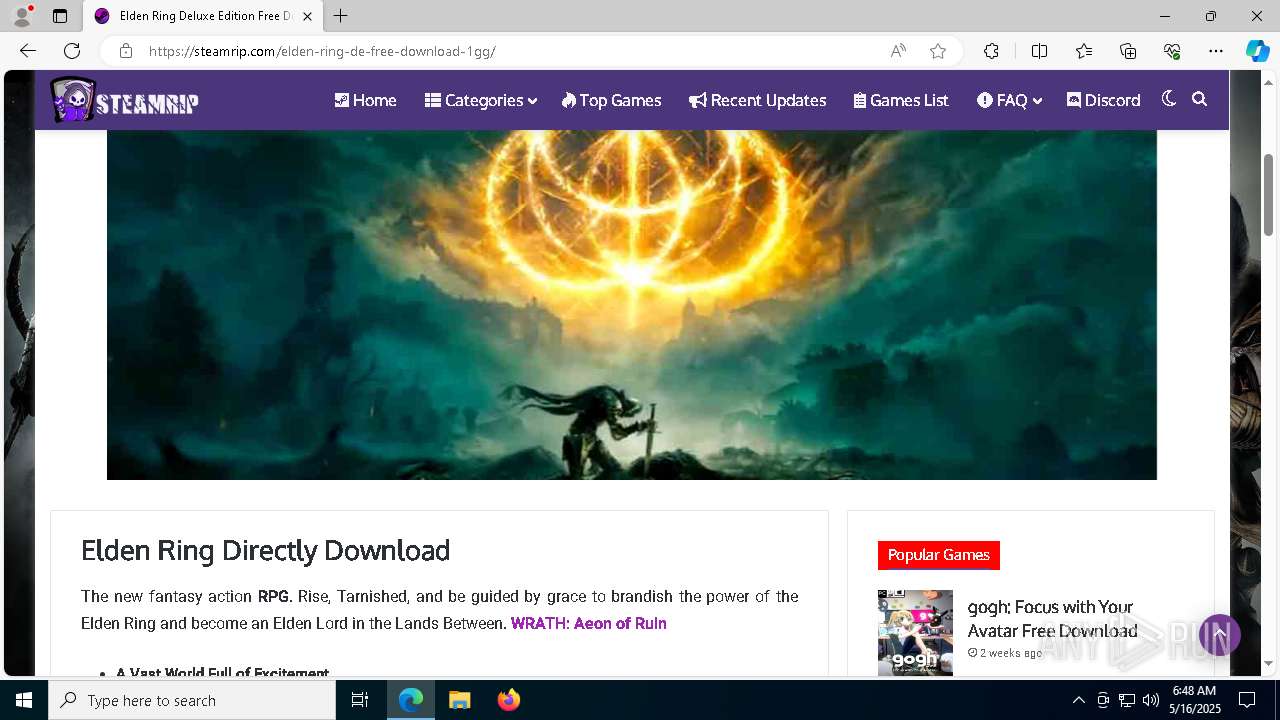Open the Home menu item
Viewport: 1280px width, 720px height.
click(365, 100)
